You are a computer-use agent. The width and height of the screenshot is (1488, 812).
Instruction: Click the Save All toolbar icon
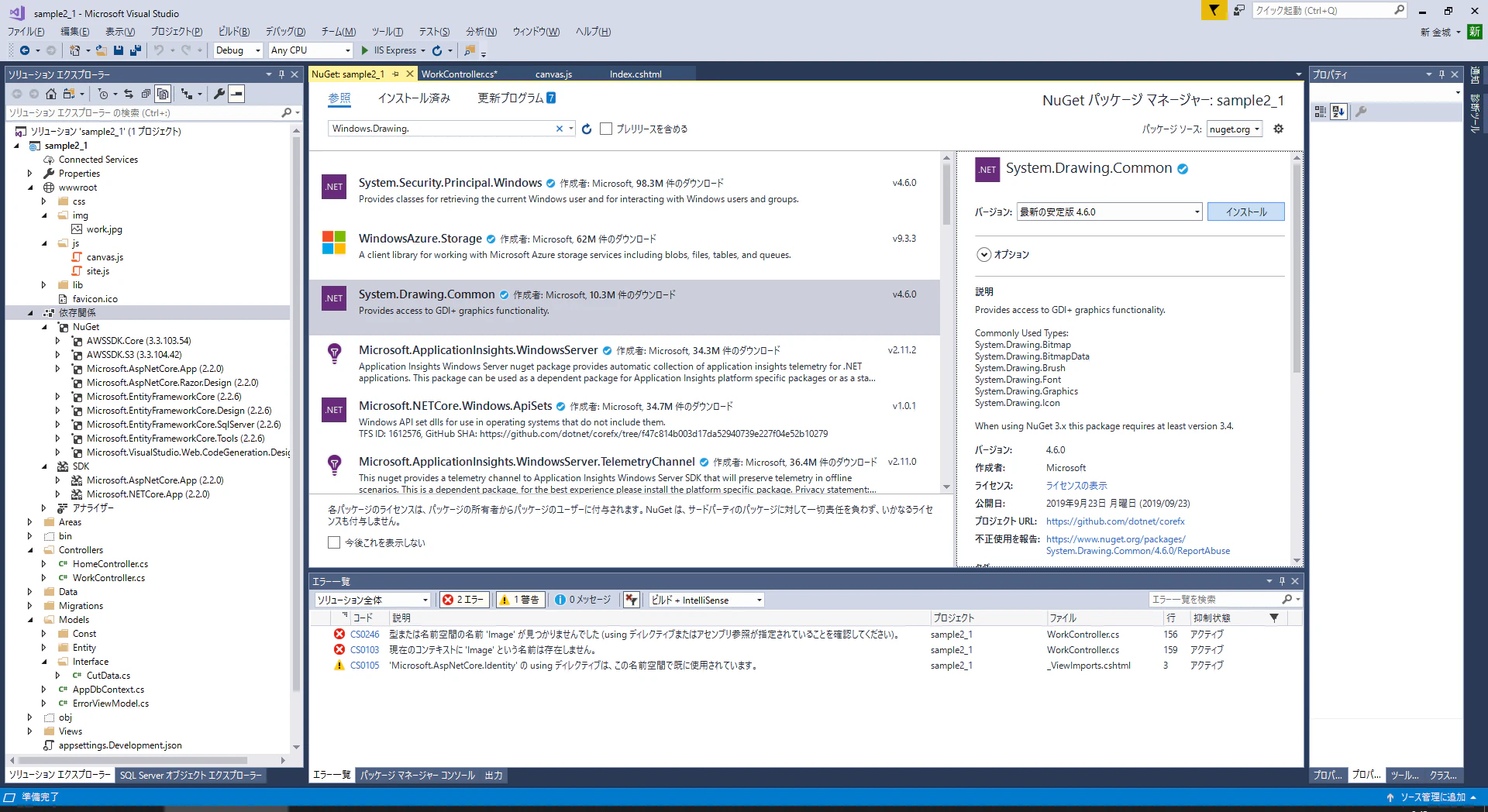pyautogui.click(x=136, y=50)
